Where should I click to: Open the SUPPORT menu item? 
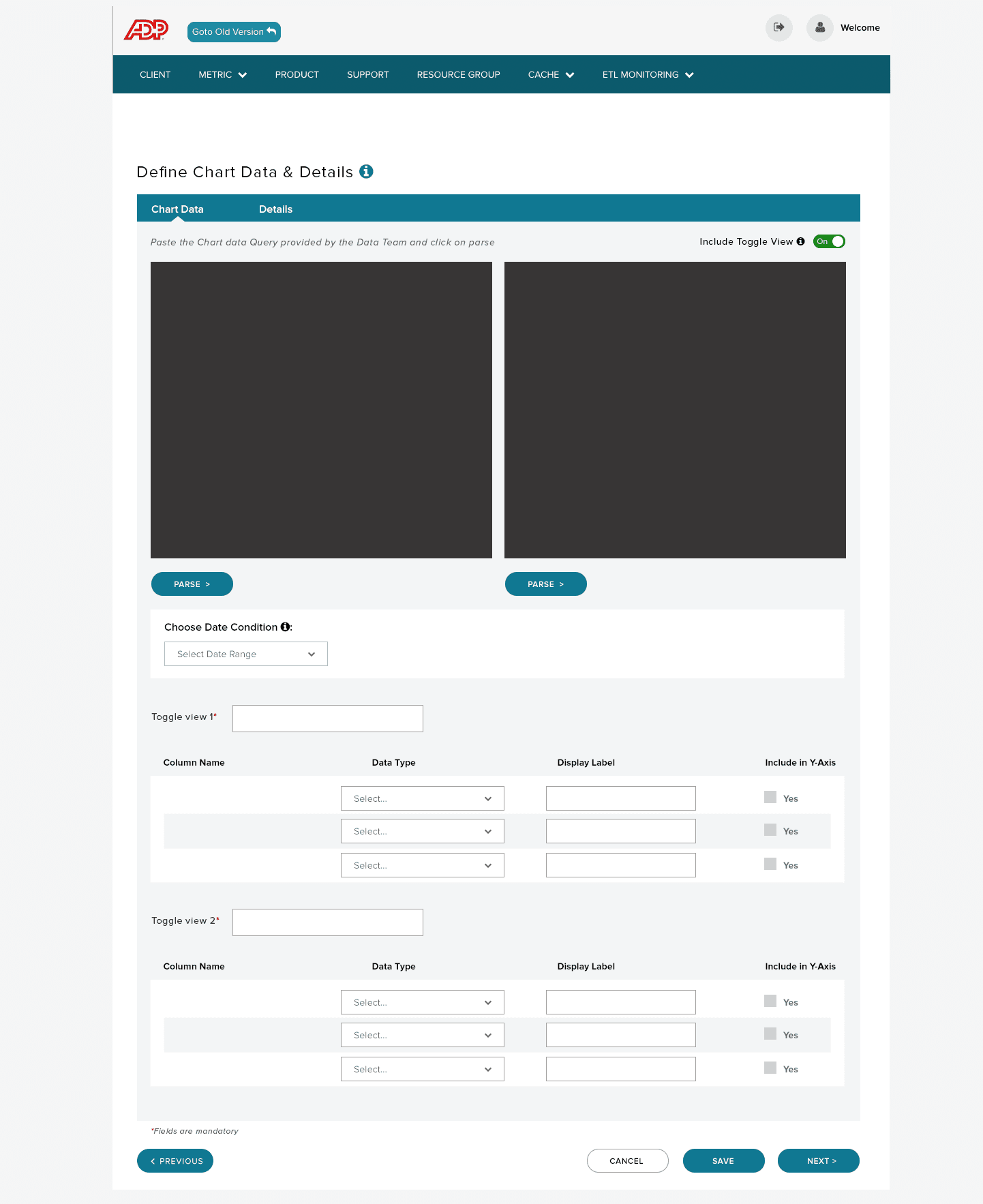pyautogui.click(x=367, y=74)
